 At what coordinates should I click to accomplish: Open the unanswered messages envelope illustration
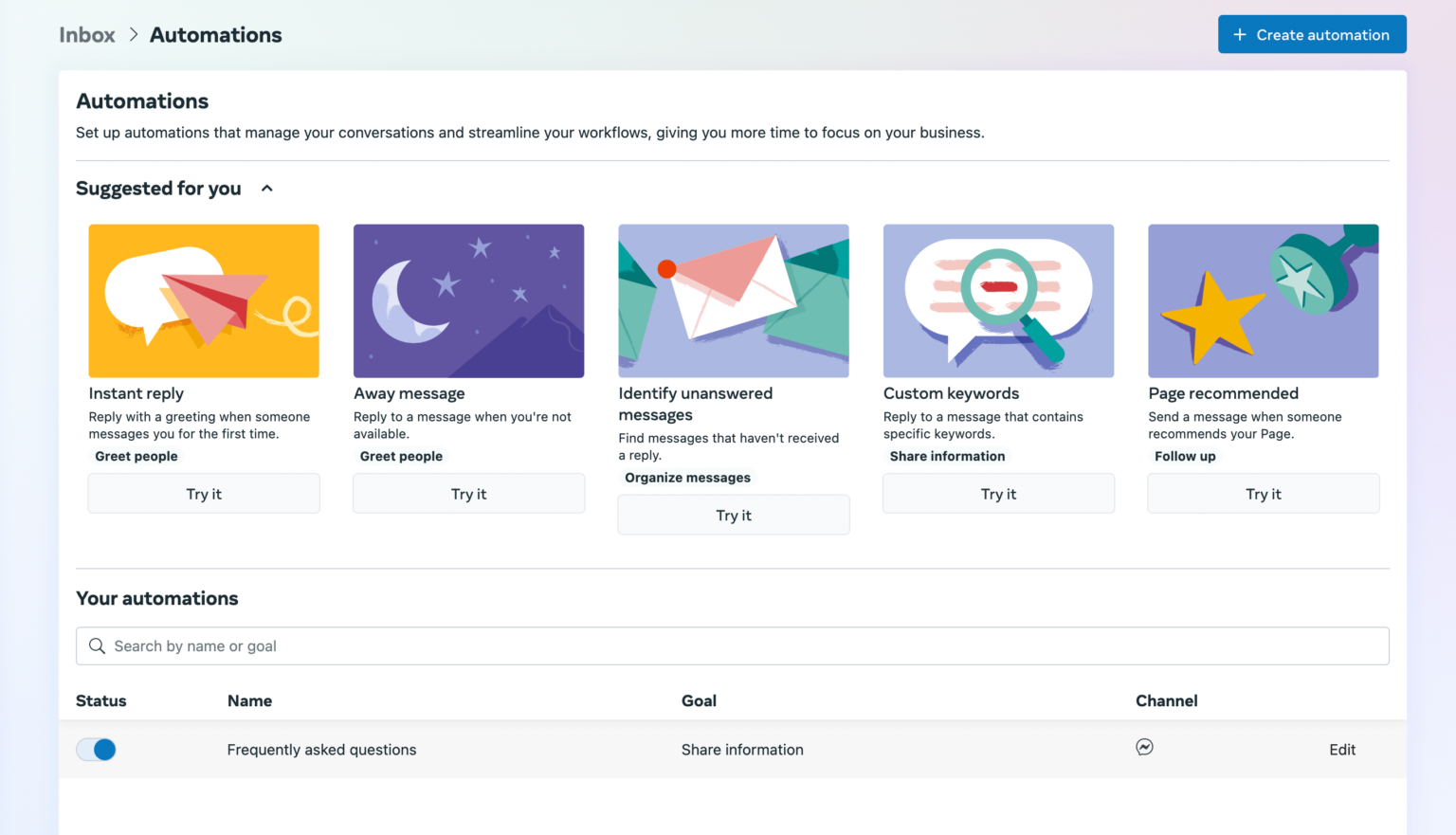734,301
